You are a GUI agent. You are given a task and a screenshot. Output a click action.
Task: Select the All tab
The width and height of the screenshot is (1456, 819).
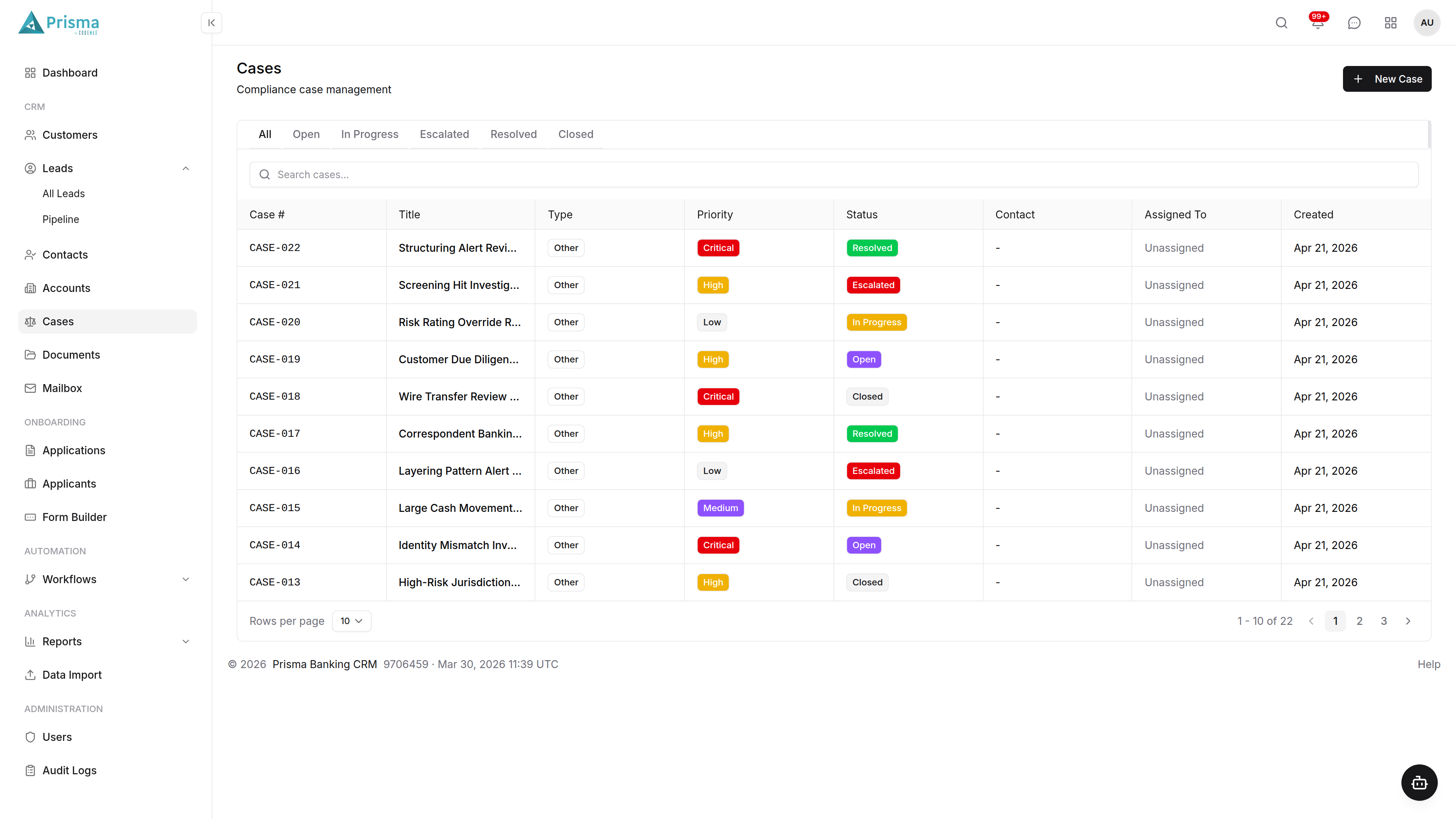tap(265, 135)
